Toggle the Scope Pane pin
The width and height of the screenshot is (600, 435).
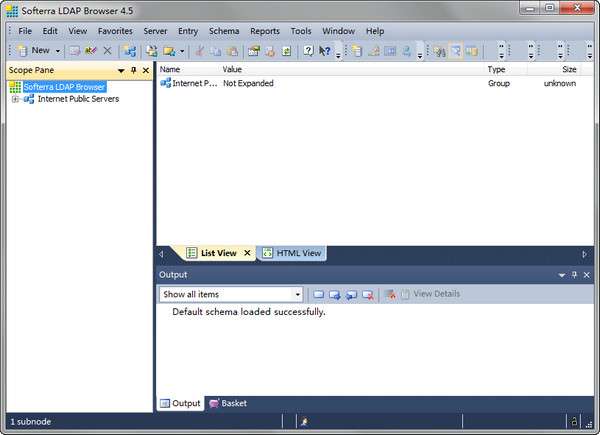pos(134,70)
